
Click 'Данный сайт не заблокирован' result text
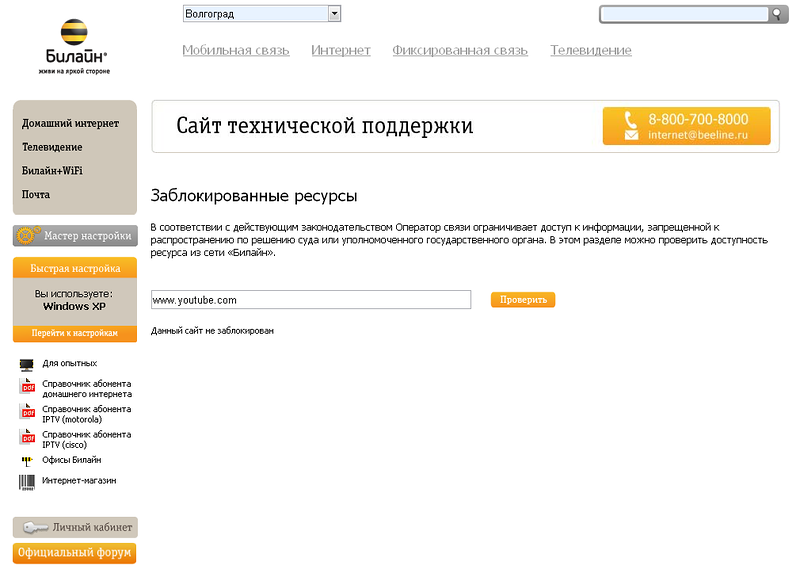click(x=212, y=331)
